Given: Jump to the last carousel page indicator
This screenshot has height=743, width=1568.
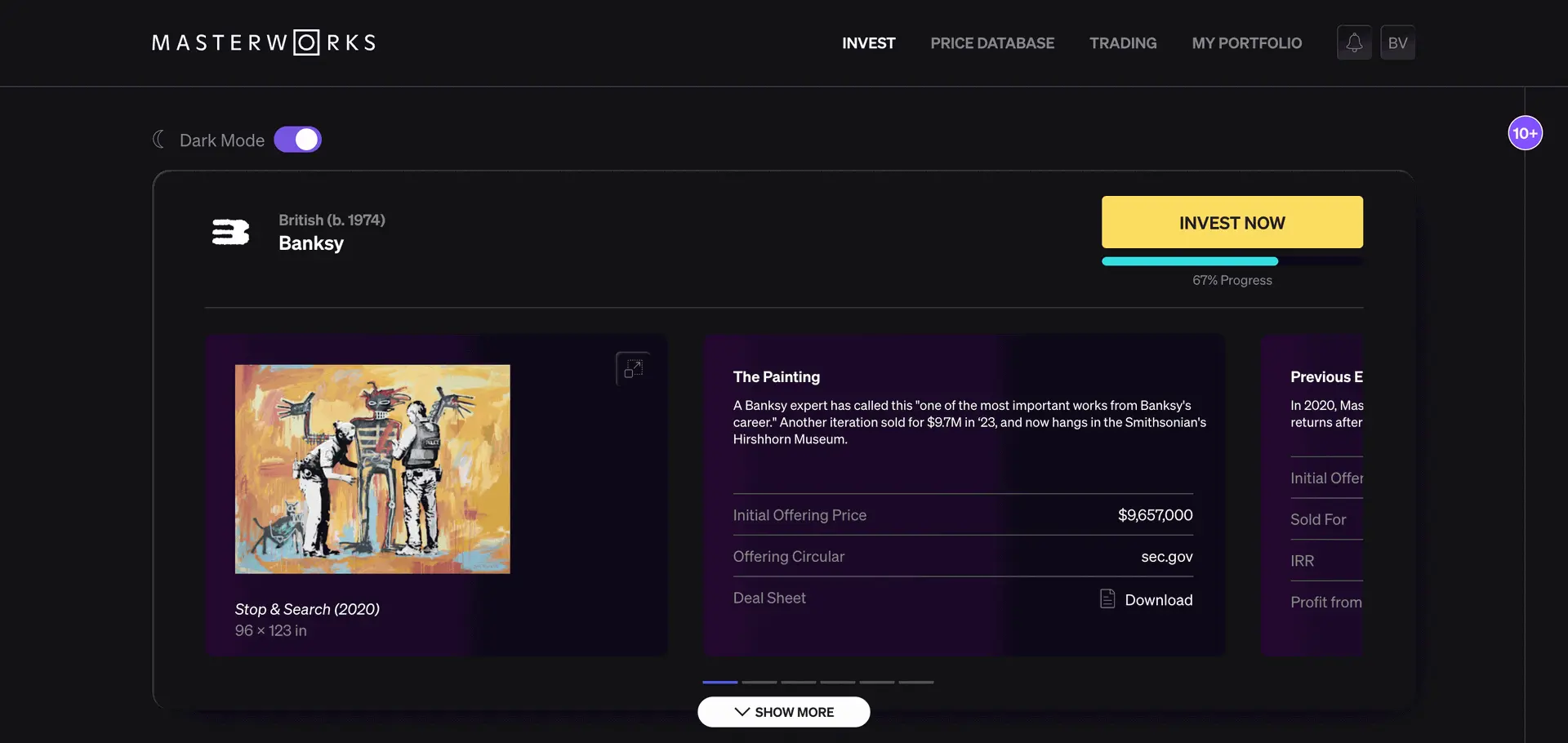Looking at the screenshot, I should point(916,682).
